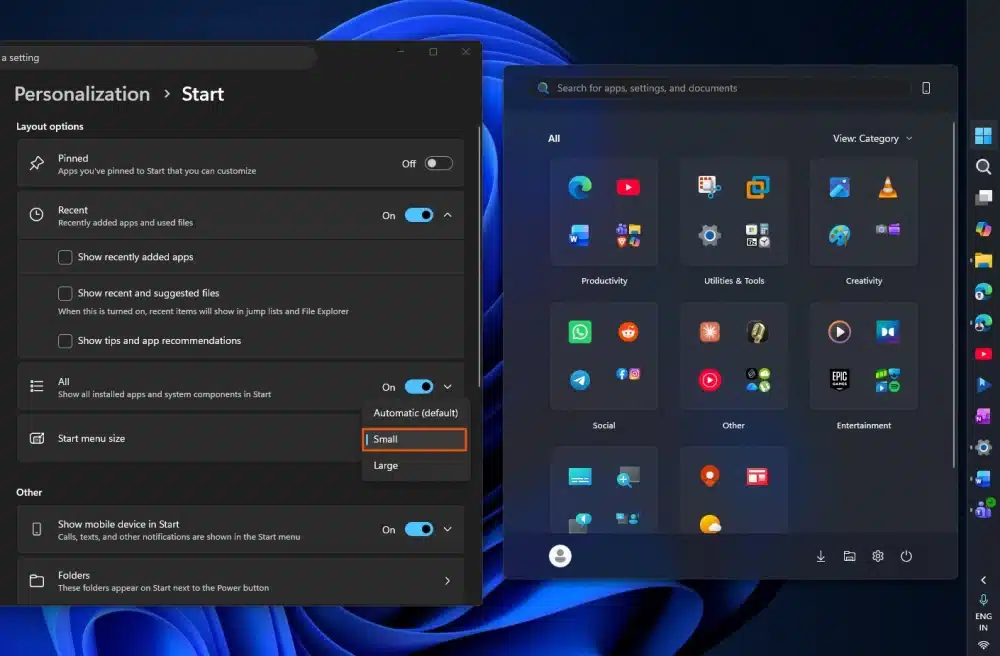Open Epic Games in Entertainment group
The image size is (1000, 656).
pos(839,380)
